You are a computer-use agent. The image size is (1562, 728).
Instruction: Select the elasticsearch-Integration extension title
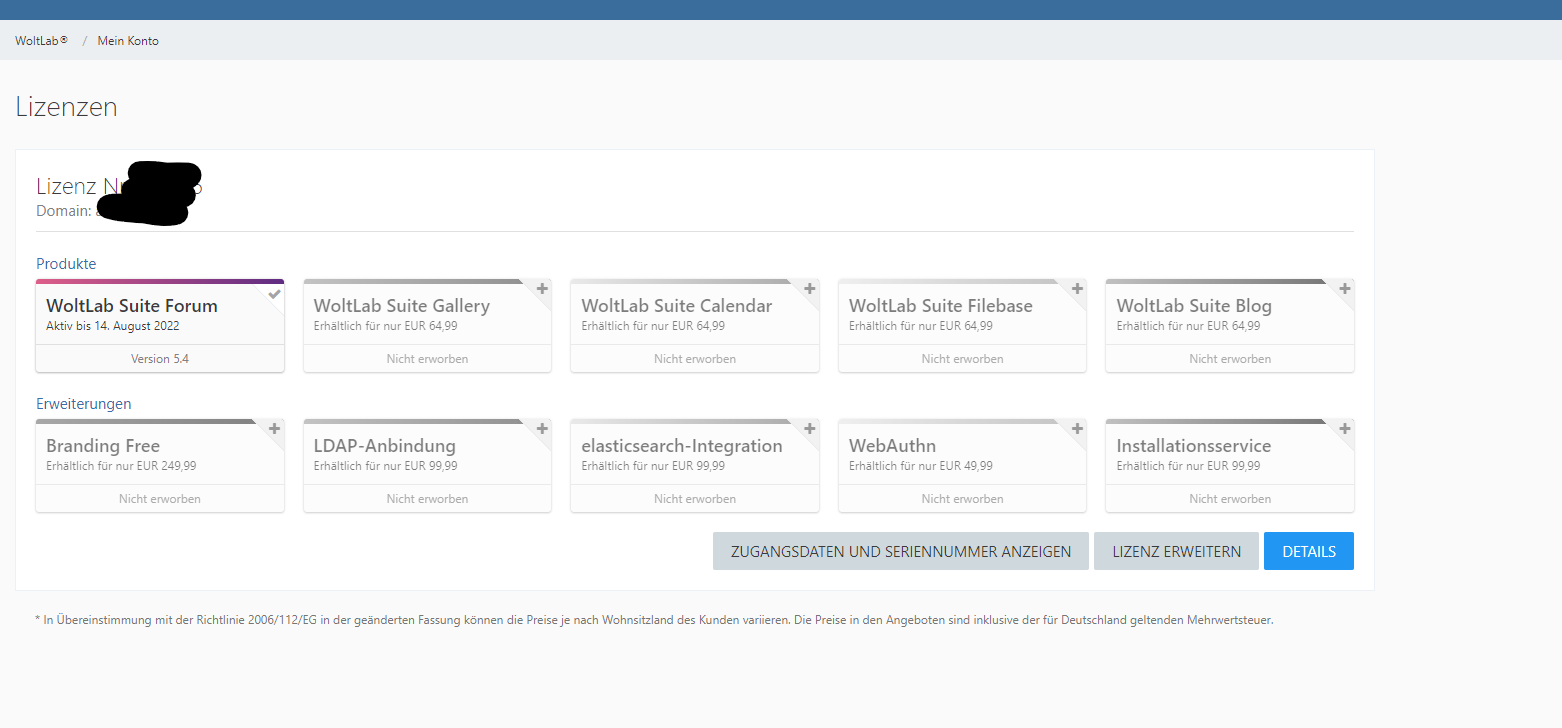tap(682, 446)
